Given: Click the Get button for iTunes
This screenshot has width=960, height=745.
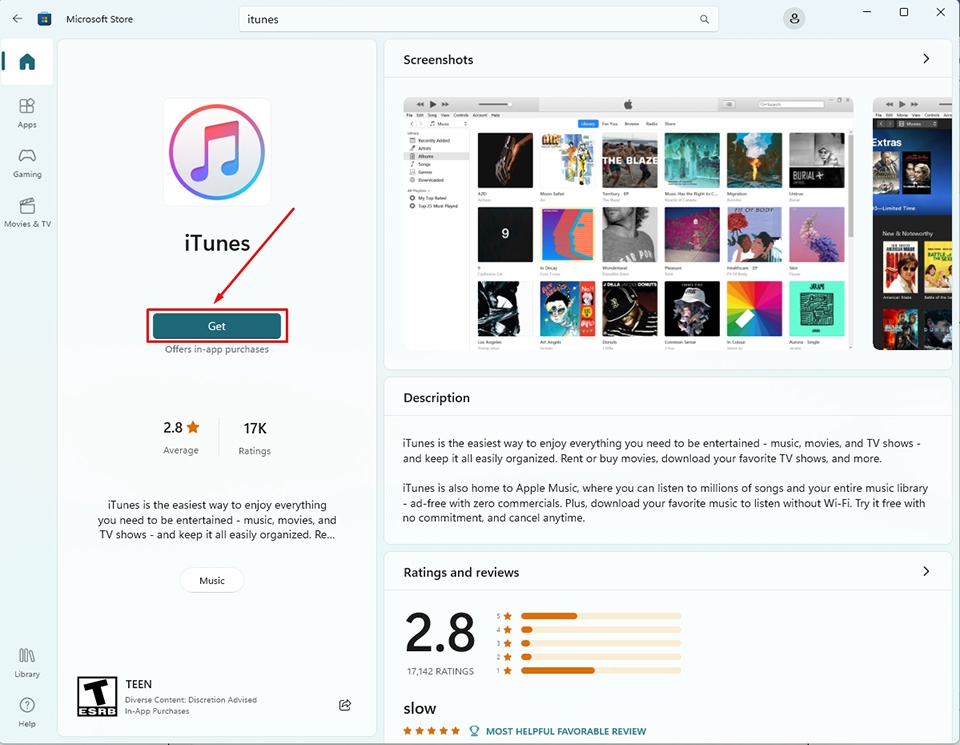Looking at the screenshot, I should pyautogui.click(x=217, y=326).
